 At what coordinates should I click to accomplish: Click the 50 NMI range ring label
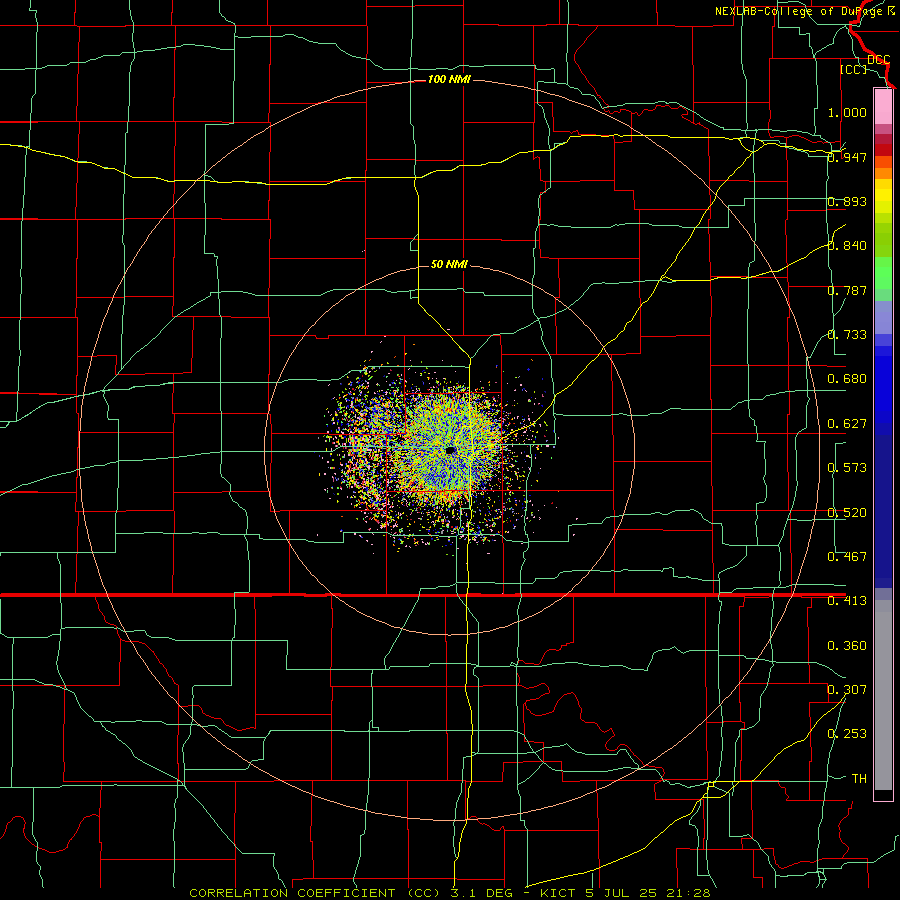coord(449,264)
